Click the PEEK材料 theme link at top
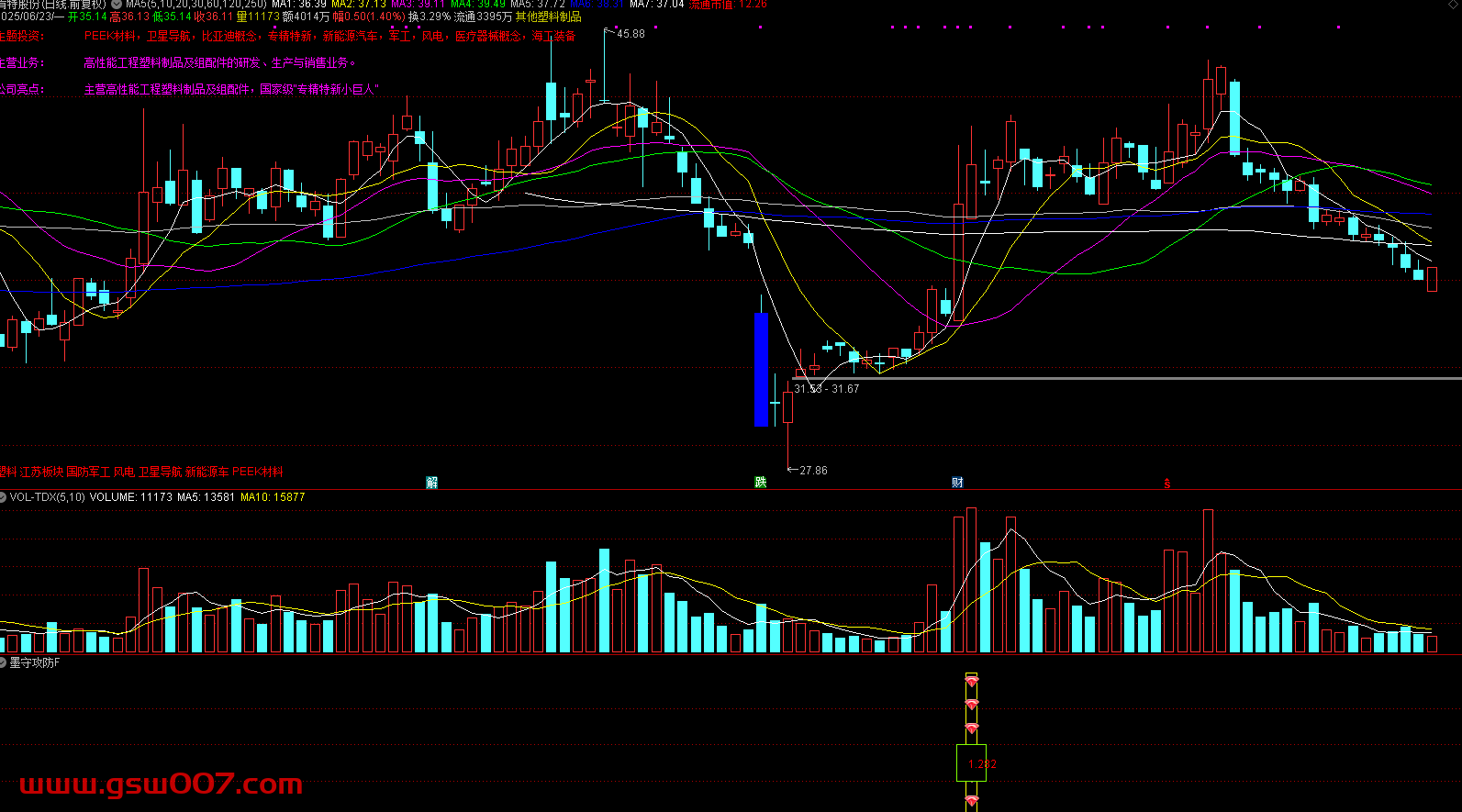Viewport: 1462px width, 812px height. pos(110,37)
